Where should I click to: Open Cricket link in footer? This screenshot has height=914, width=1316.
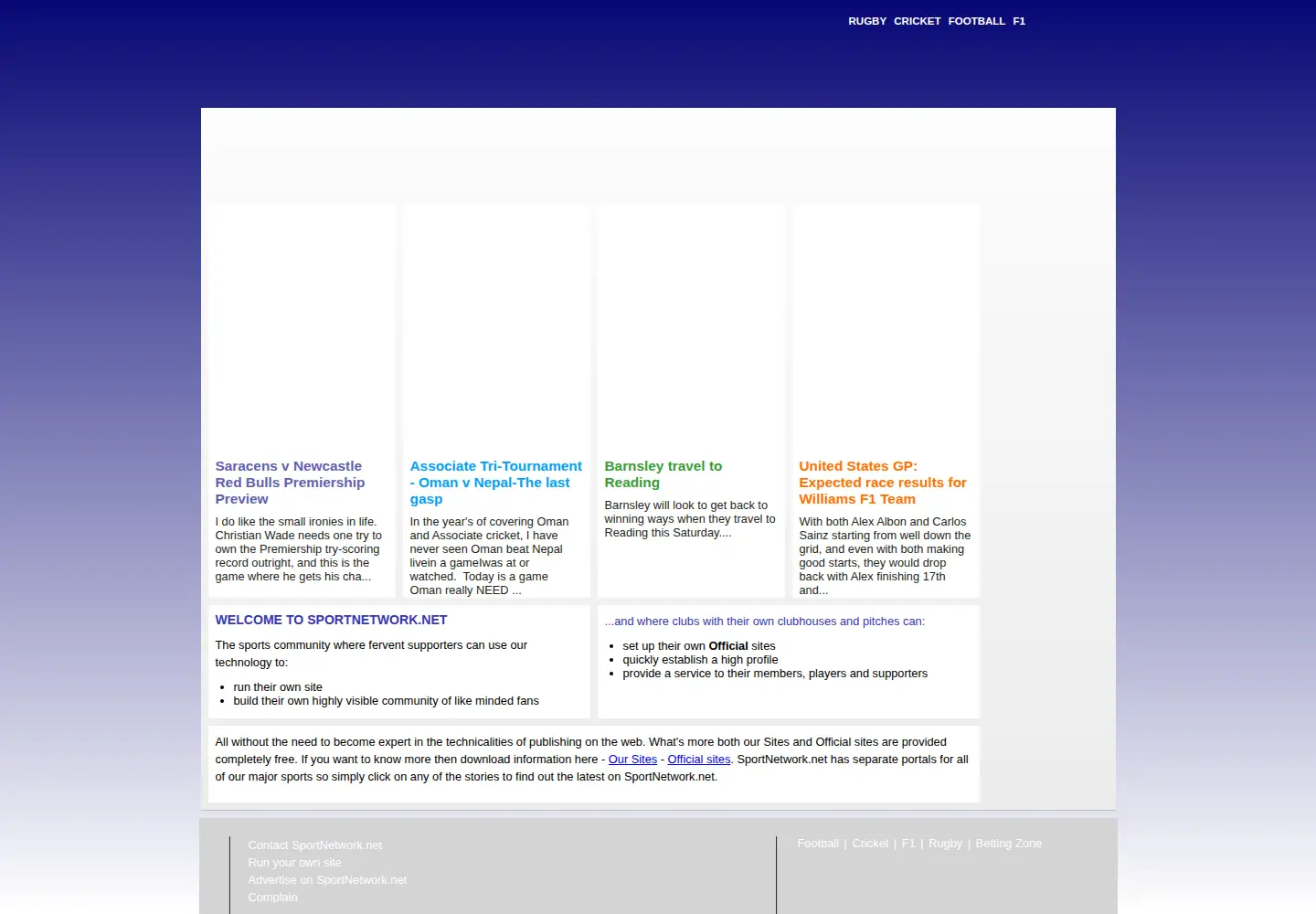(x=870, y=844)
